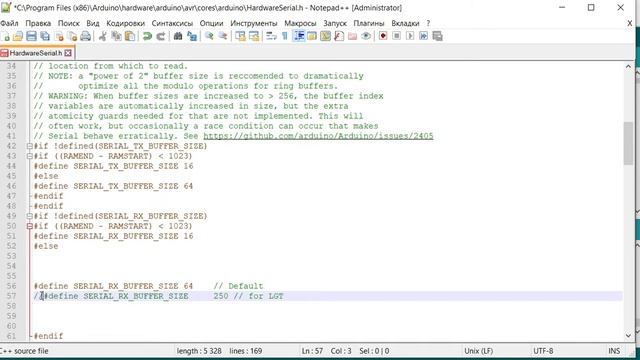This screenshot has width=640, height=360.
Task: Open the Поиск menu
Action: pyautogui.click(x=69, y=23)
